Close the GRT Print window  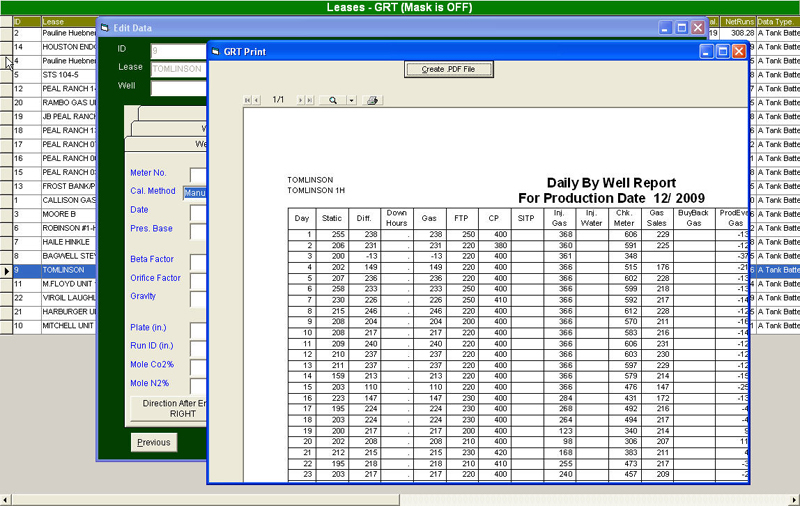739,52
